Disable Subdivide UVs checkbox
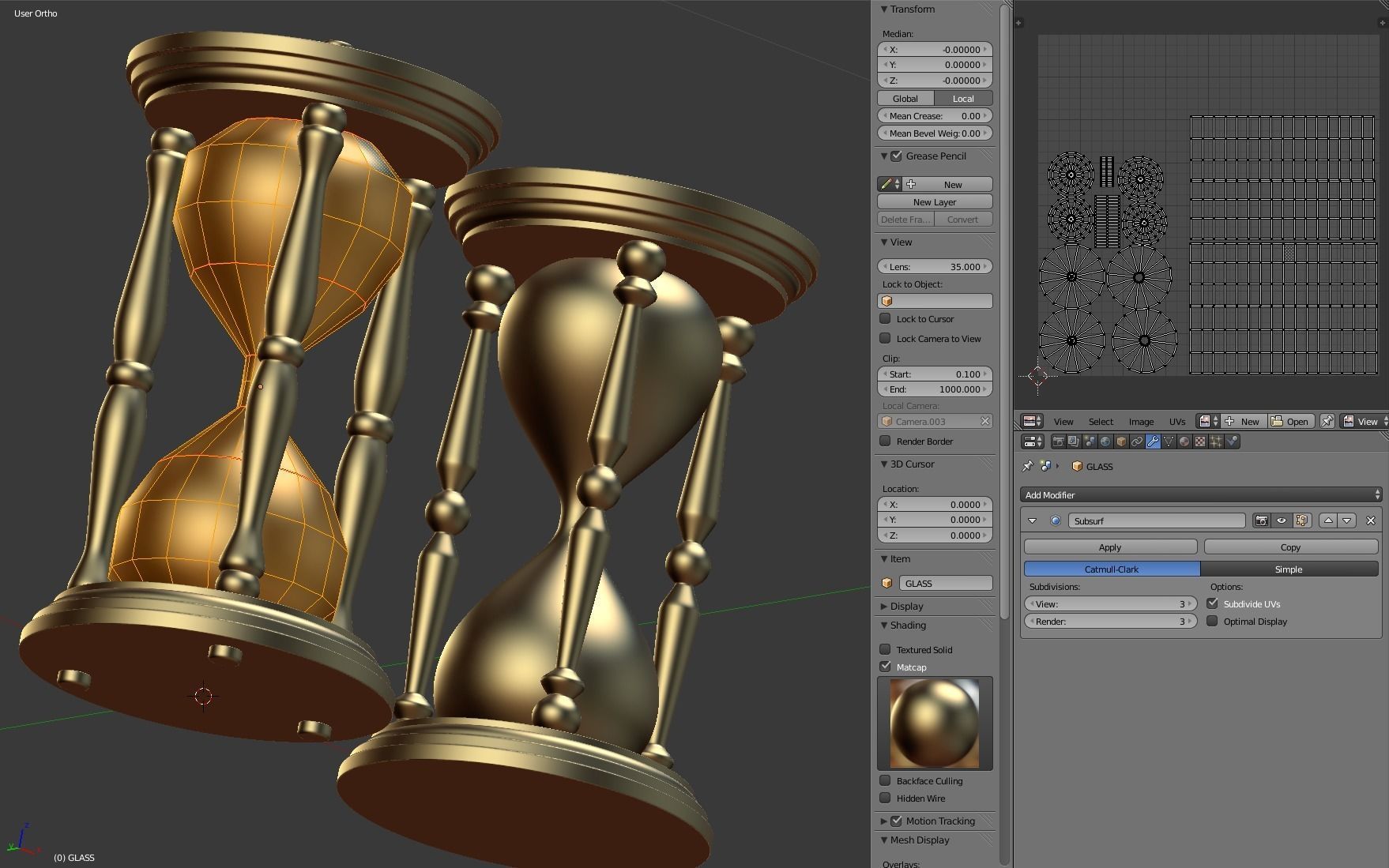 point(1212,603)
